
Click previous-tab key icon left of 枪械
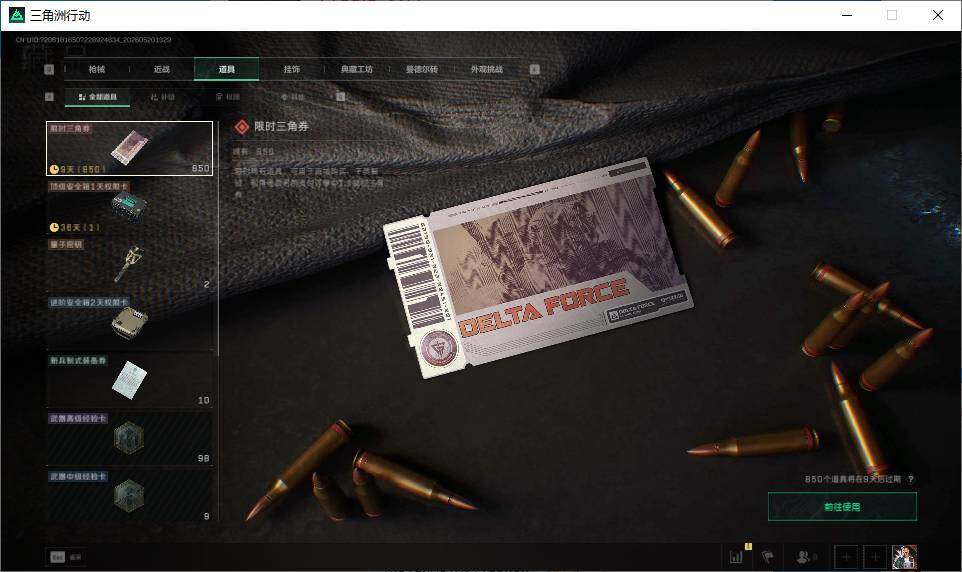click(50, 69)
